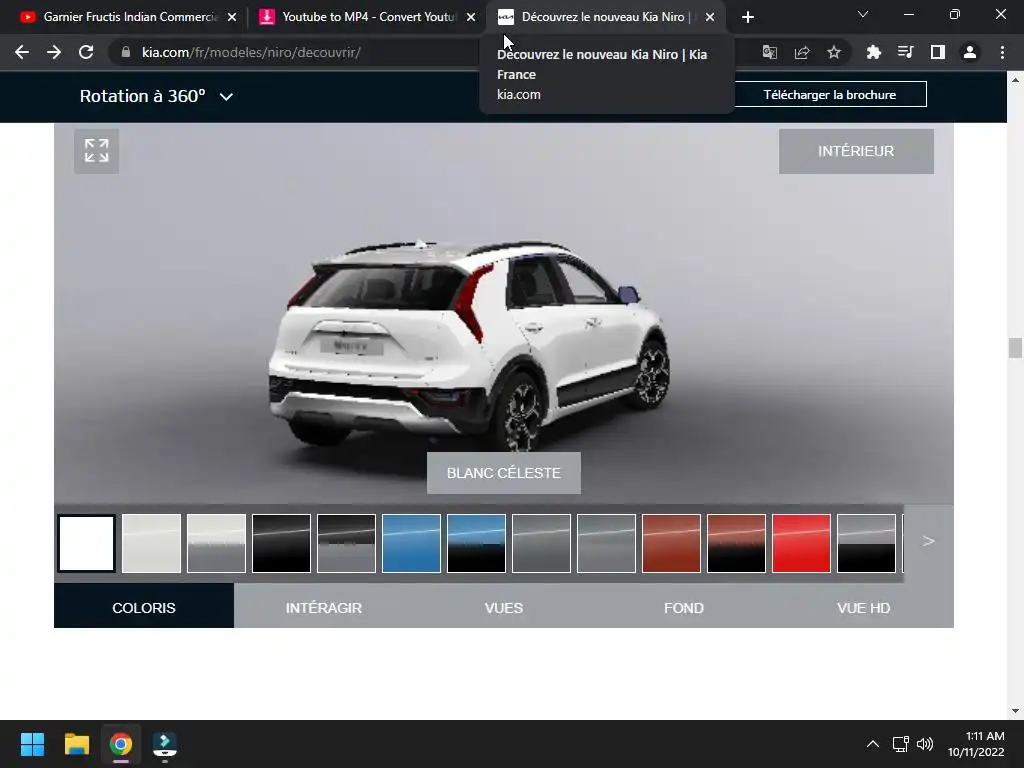
Task: Bookmark this page with the star icon
Action: click(834, 52)
